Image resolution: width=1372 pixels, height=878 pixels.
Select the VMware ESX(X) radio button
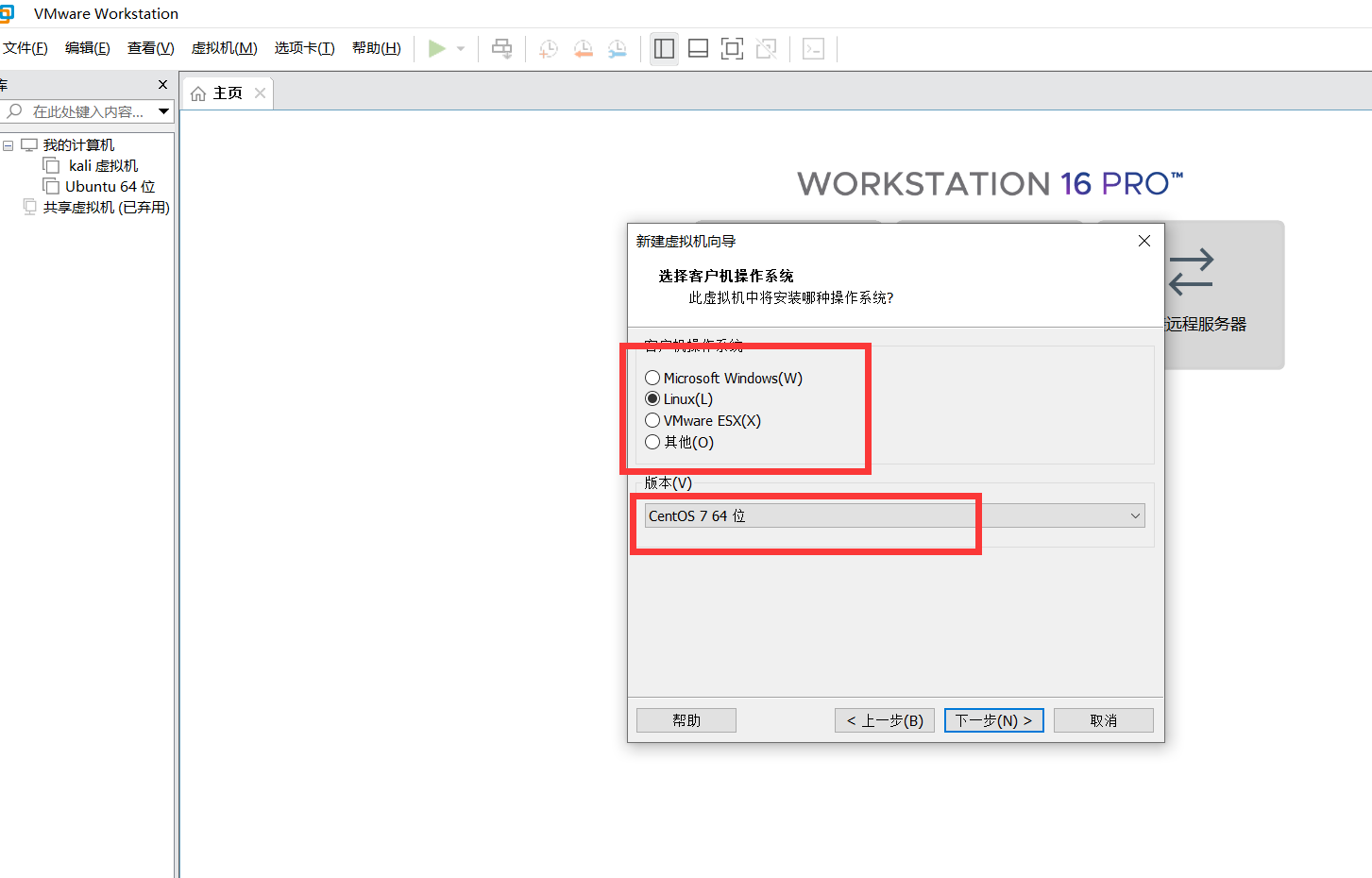[x=652, y=420]
